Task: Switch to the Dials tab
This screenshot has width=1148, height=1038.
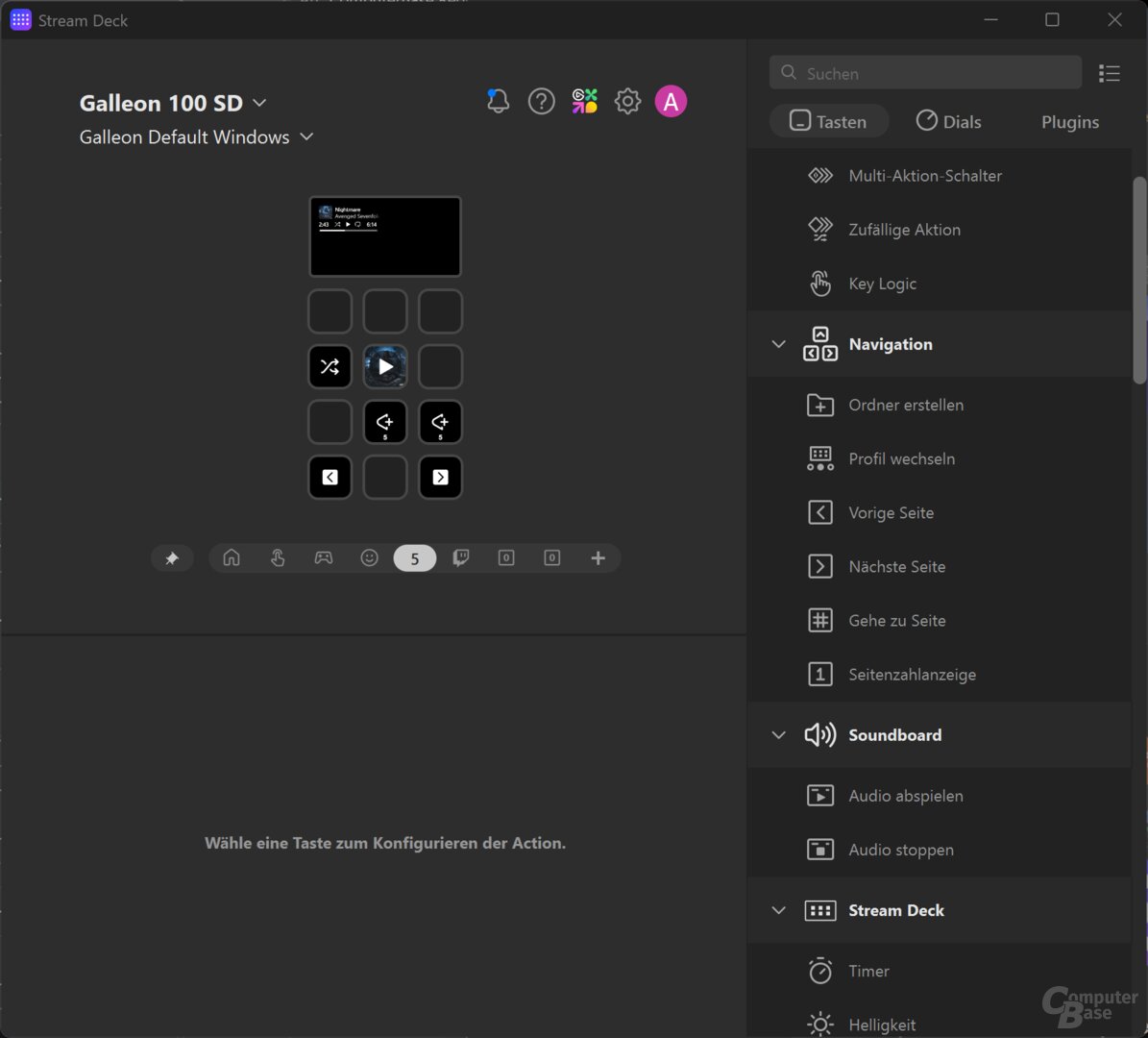Action: [x=949, y=121]
